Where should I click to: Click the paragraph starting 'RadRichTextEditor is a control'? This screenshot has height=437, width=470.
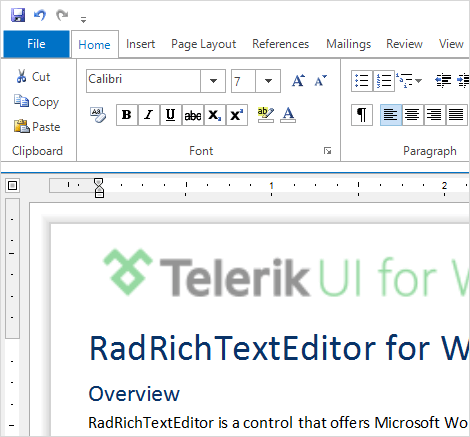tap(278, 423)
